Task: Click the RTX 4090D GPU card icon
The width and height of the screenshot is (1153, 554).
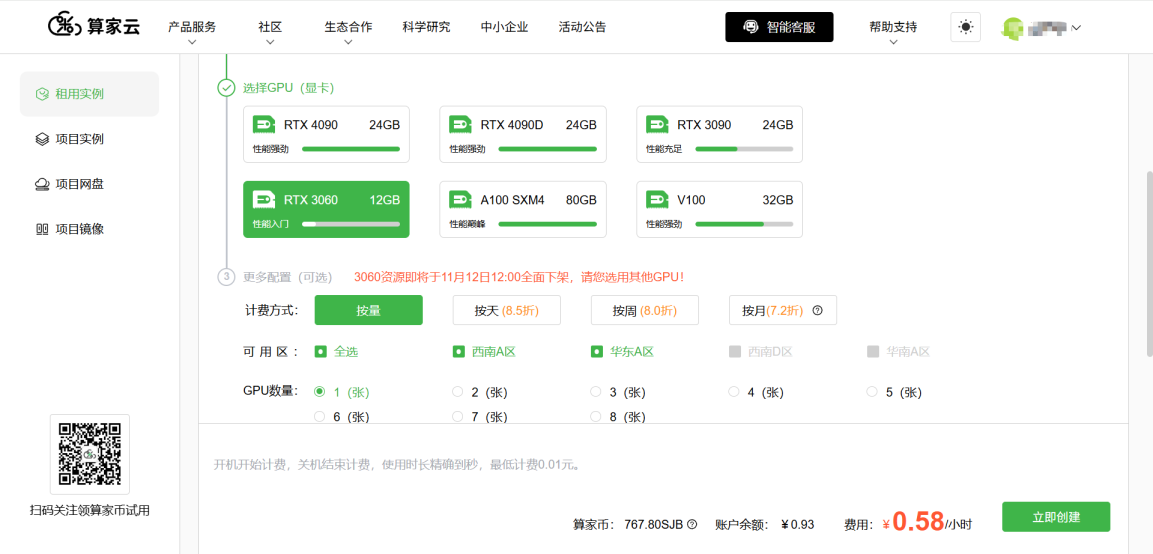Action: [460, 124]
